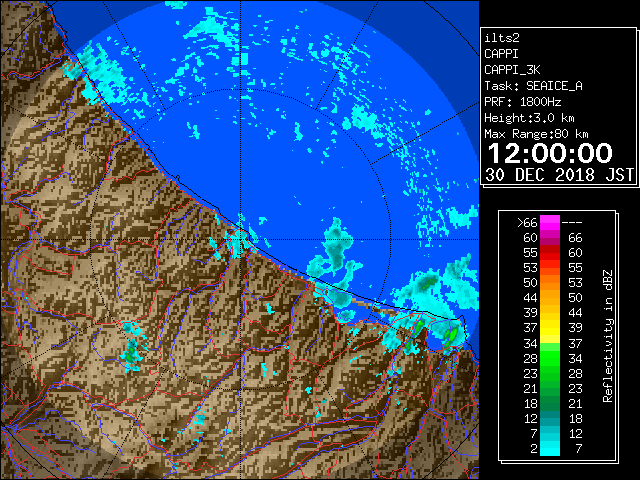Pick the magenta >66 dBZ color swatch

550,223
